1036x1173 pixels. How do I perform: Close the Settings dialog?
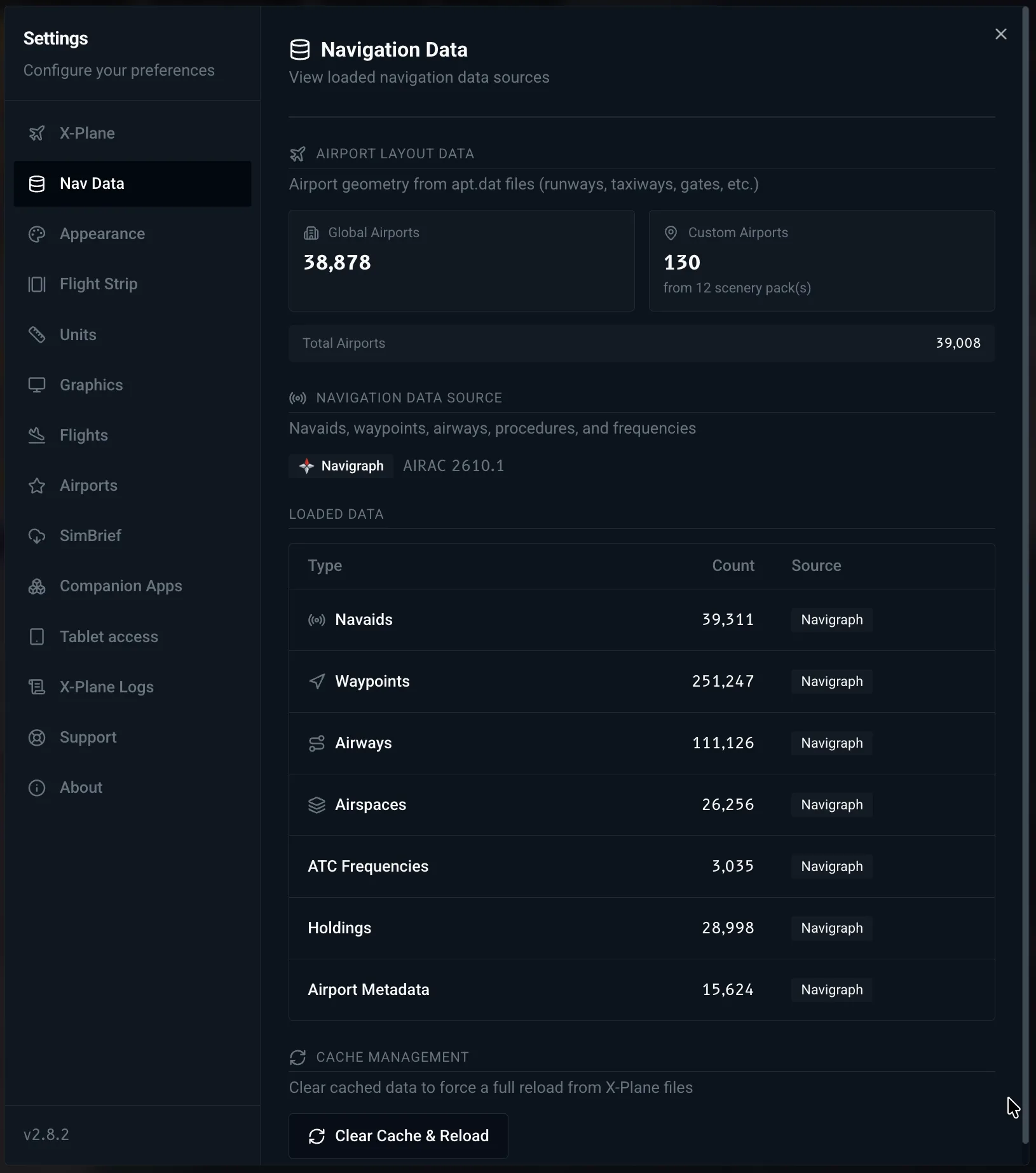coord(1001,34)
